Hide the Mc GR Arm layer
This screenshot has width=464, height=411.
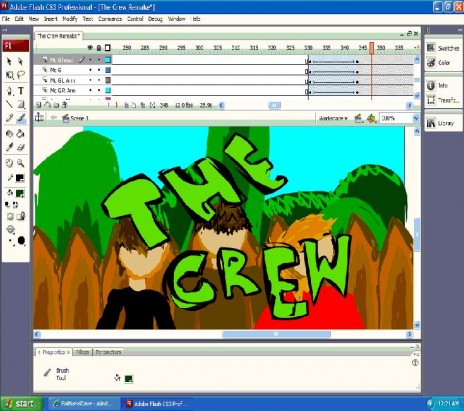[x=90, y=90]
